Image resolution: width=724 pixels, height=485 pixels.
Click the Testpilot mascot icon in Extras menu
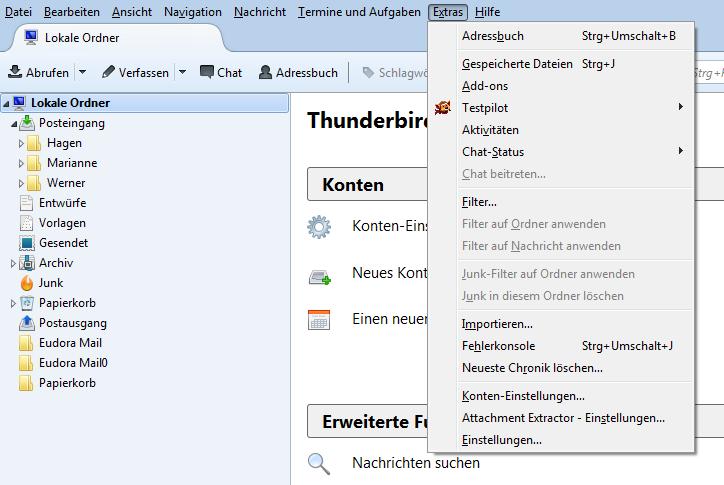tap(443, 108)
